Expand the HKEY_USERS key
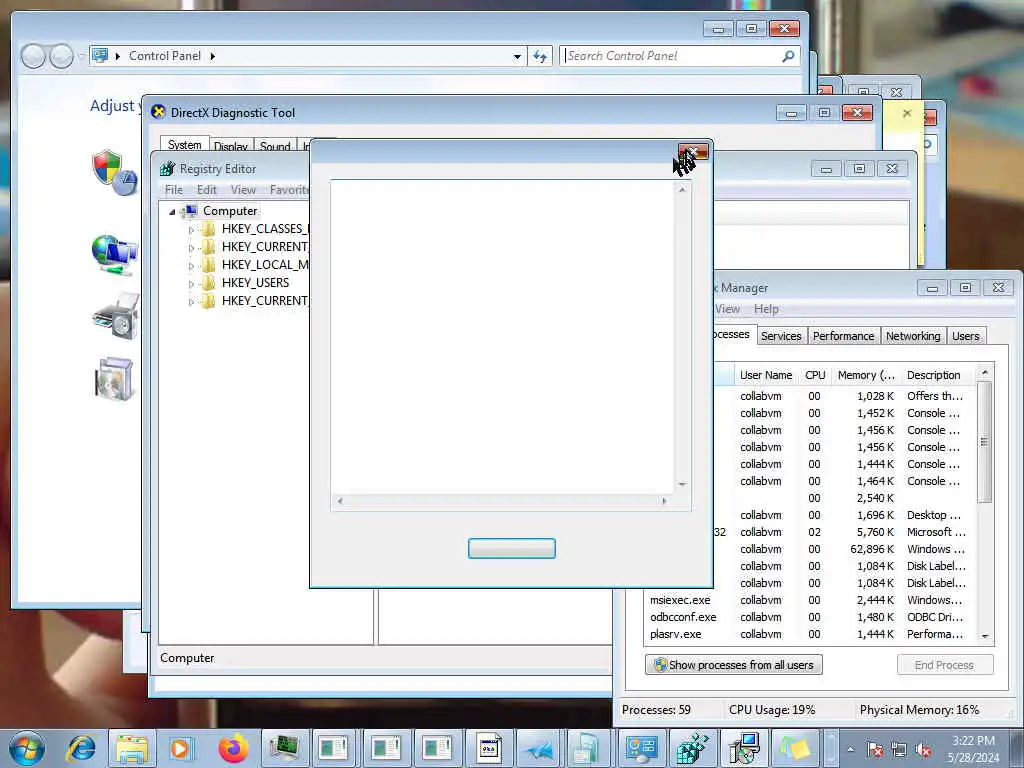This screenshot has height=768, width=1024. (191, 284)
